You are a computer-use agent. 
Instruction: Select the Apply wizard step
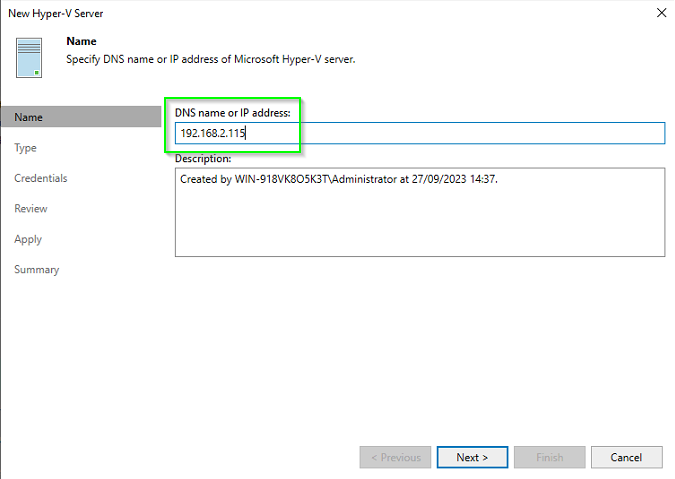point(28,239)
